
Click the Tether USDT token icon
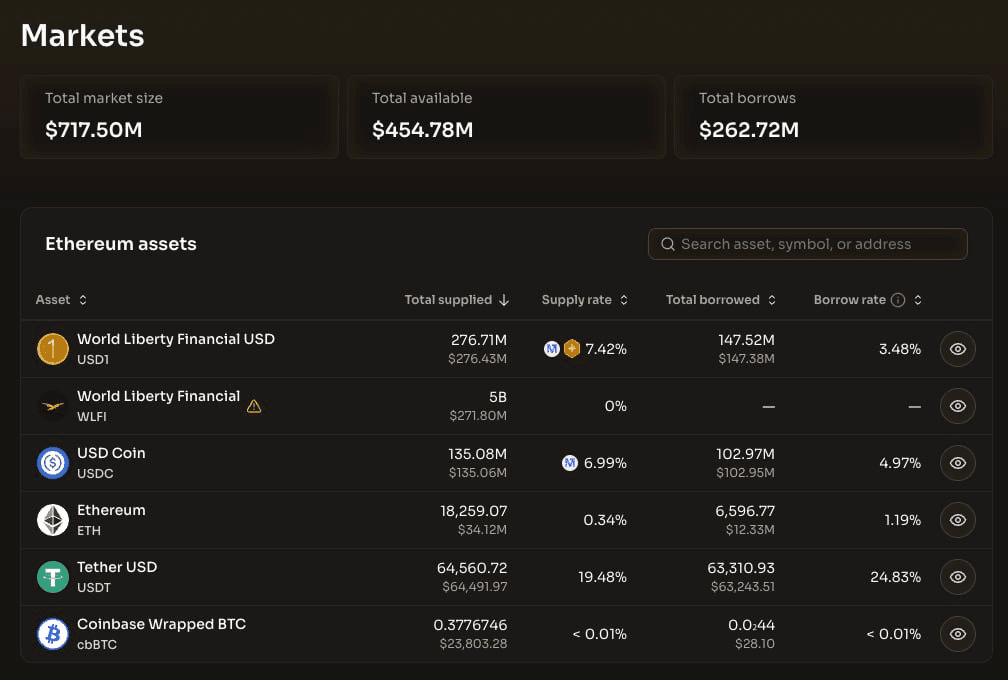53,577
